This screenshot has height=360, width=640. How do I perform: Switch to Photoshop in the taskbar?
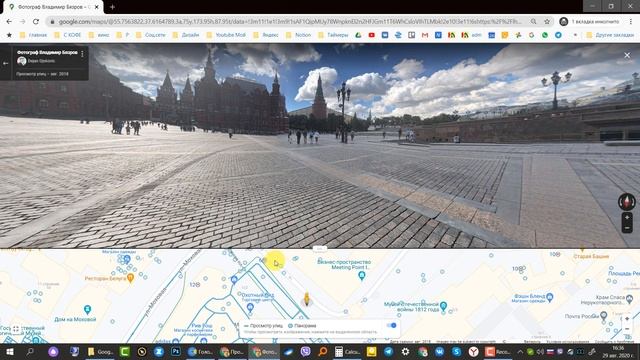(x=176, y=351)
